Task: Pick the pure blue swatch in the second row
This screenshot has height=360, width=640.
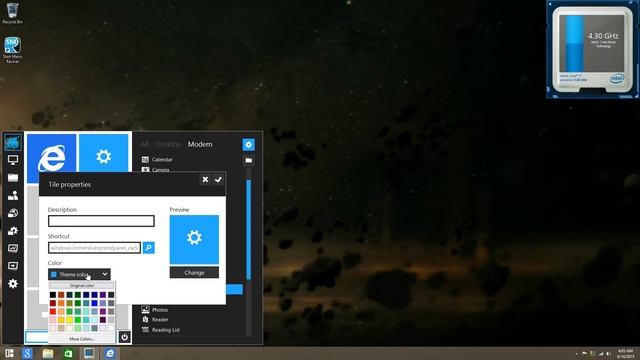Action: coord(94,303)
